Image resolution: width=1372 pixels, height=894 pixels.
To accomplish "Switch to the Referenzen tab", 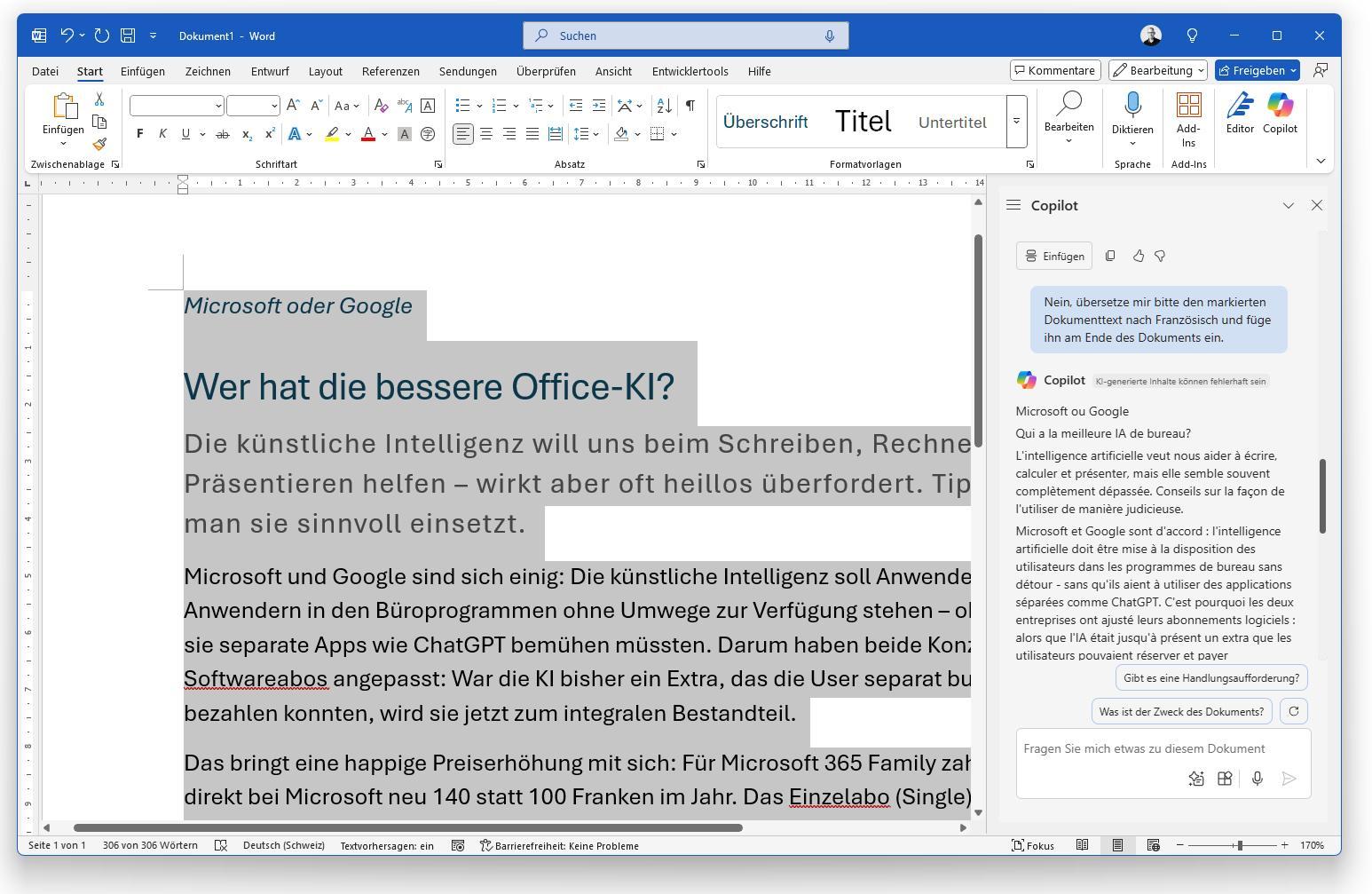I will (390, 71).
